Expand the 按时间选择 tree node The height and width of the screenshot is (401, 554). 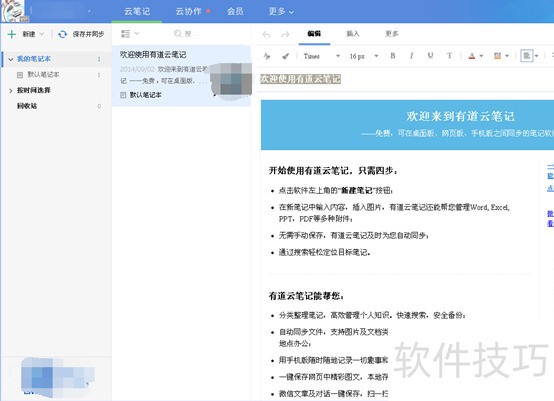click(11, 91)
